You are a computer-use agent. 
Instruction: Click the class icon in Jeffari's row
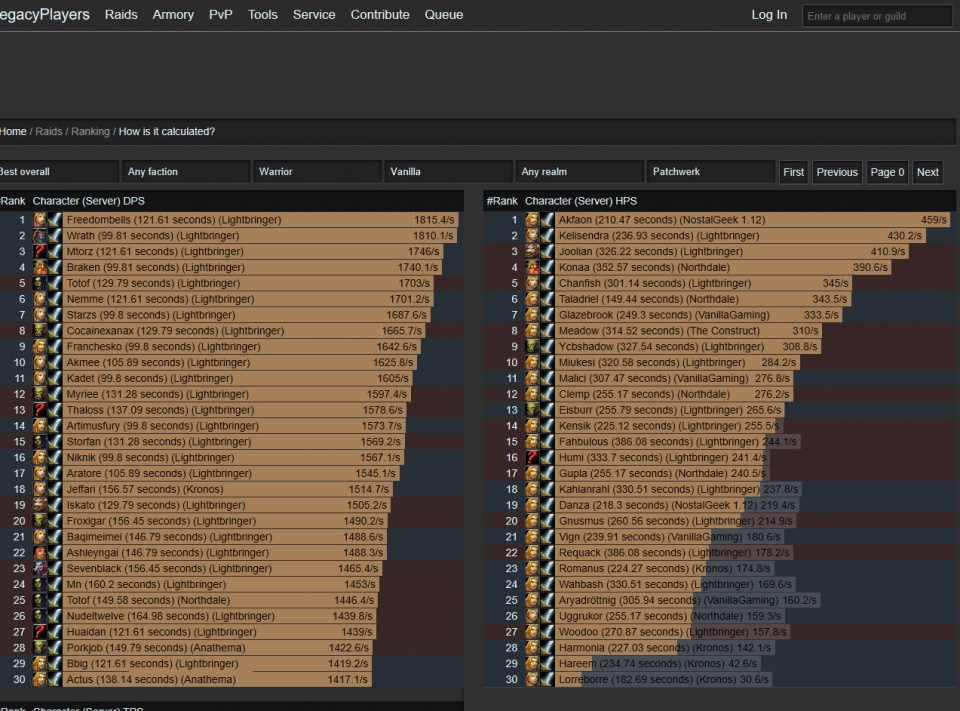coord(54,489)
